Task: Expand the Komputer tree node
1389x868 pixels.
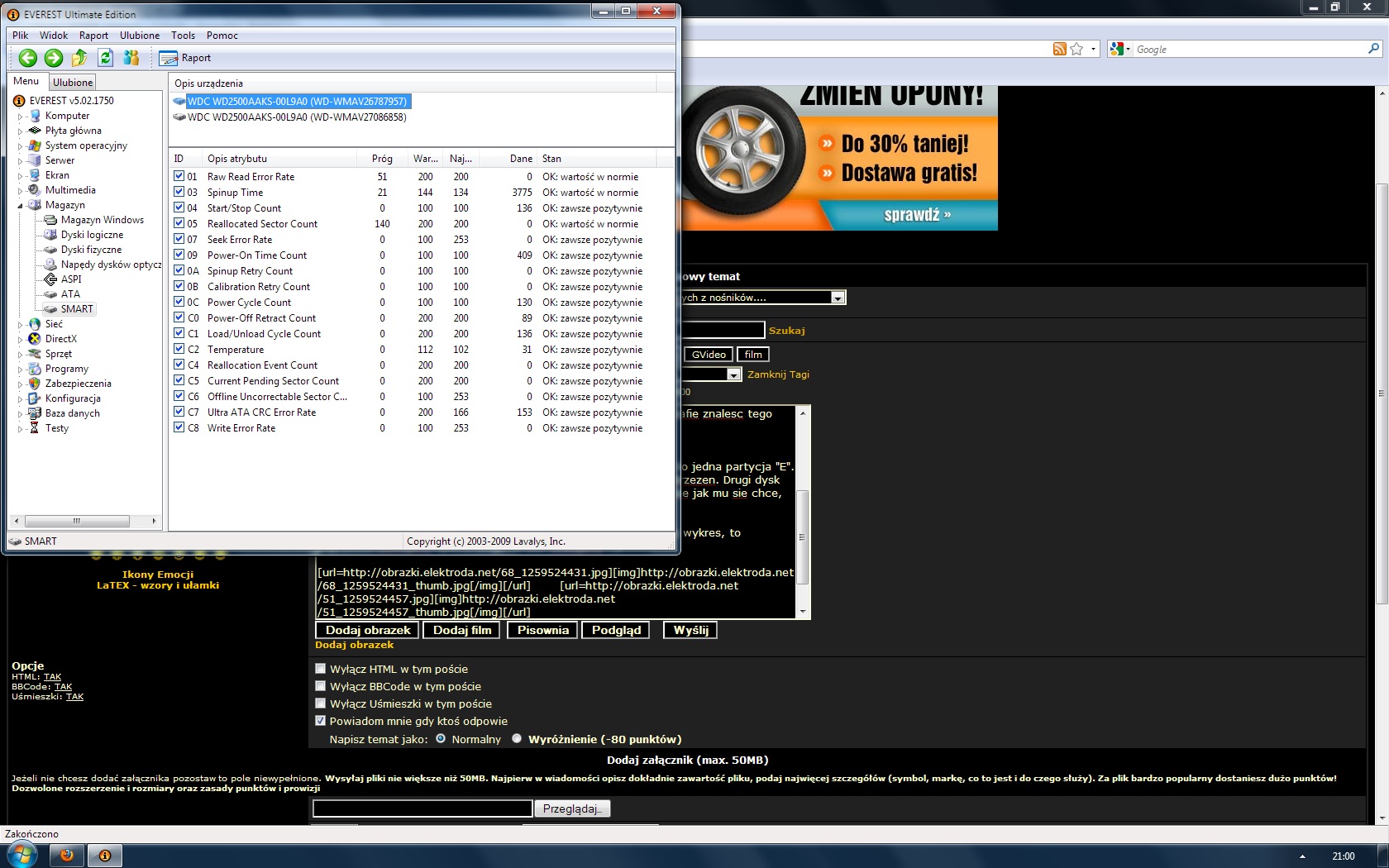Action: pyautogui.click(x=21, y=117)
